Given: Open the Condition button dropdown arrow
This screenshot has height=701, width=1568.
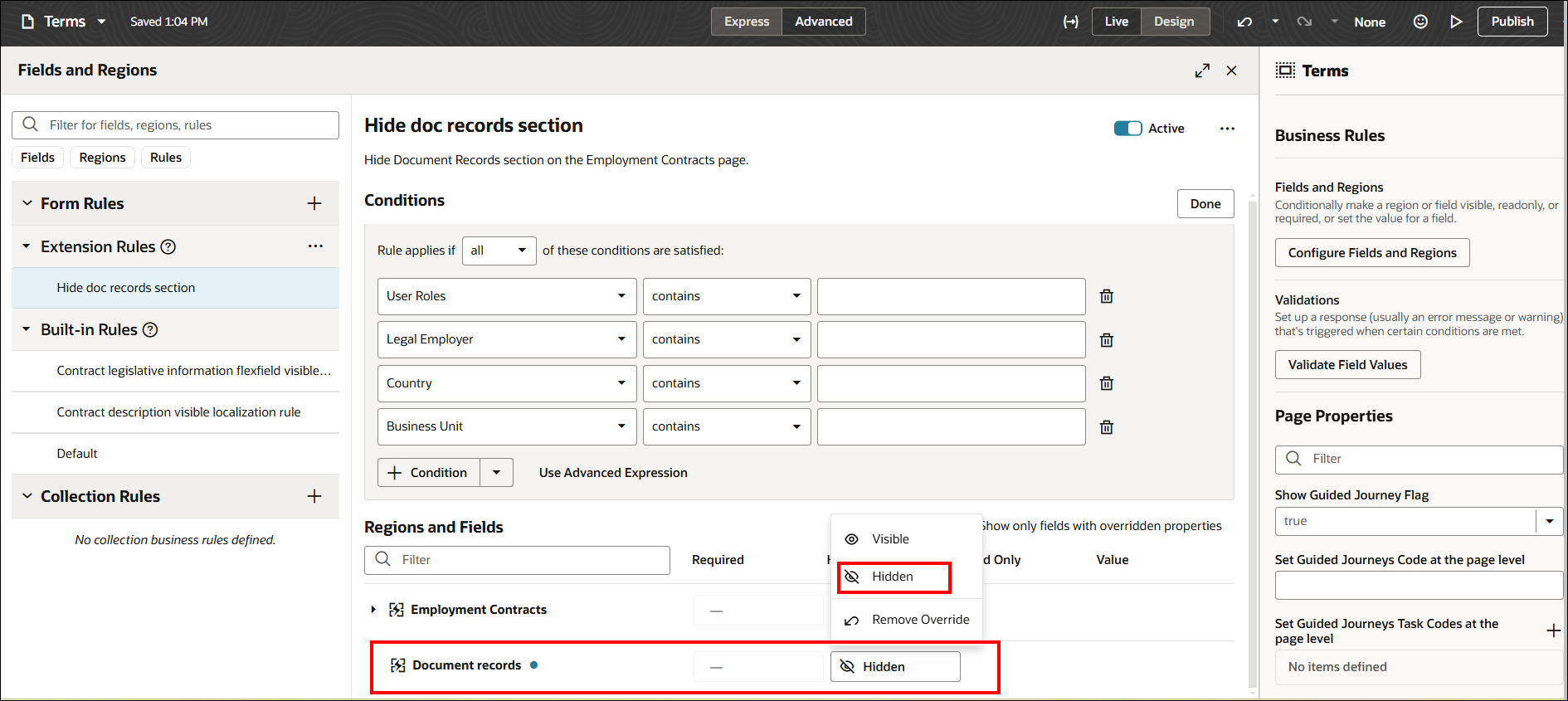Looking at the screenshot, I should [496, 473].
